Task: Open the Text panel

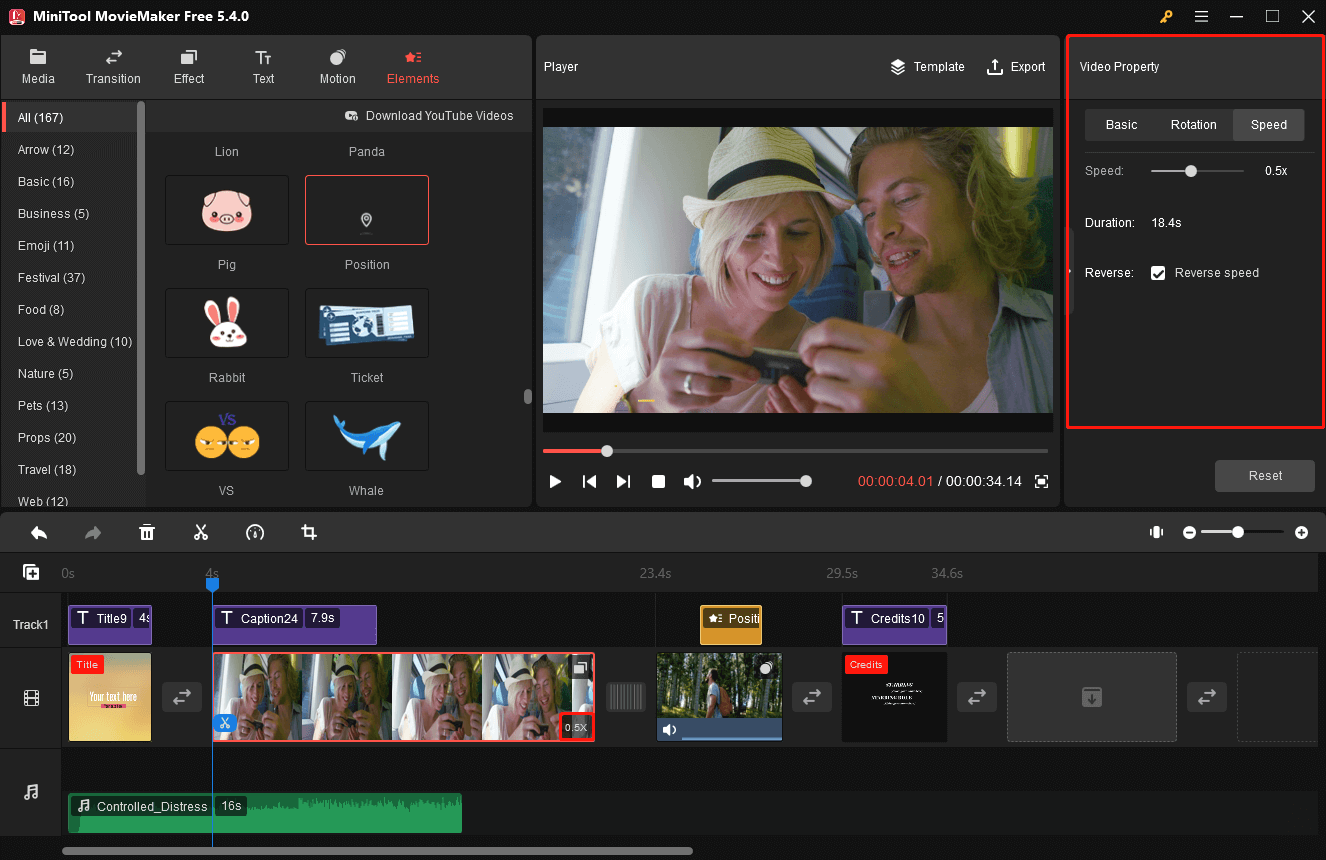Action: 263,66
